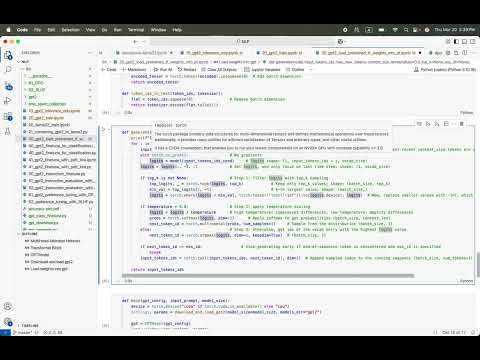Open the Apple menu

(8, 30)
